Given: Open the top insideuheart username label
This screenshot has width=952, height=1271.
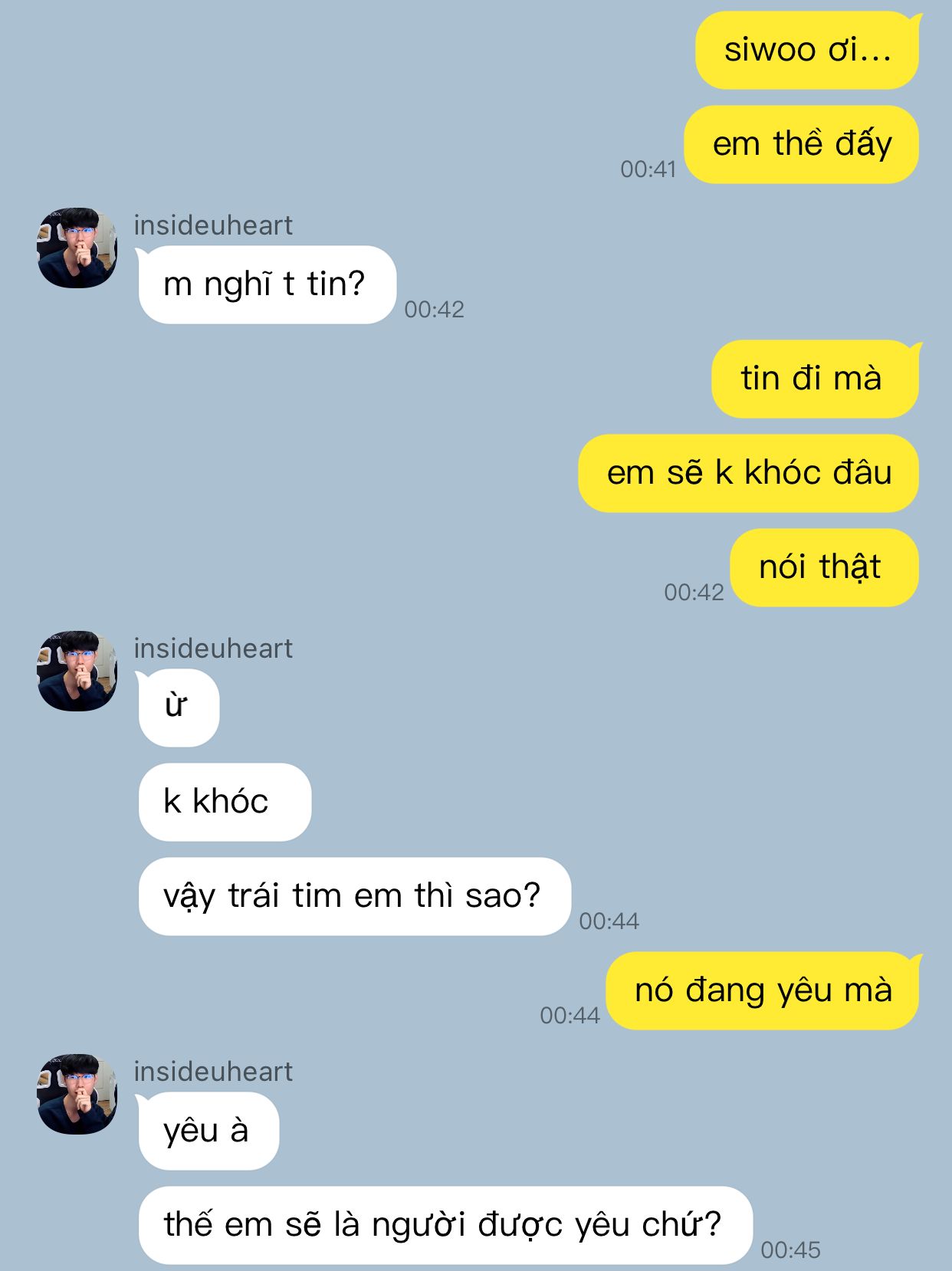Looking at the screenshot, I should (213, 225).
